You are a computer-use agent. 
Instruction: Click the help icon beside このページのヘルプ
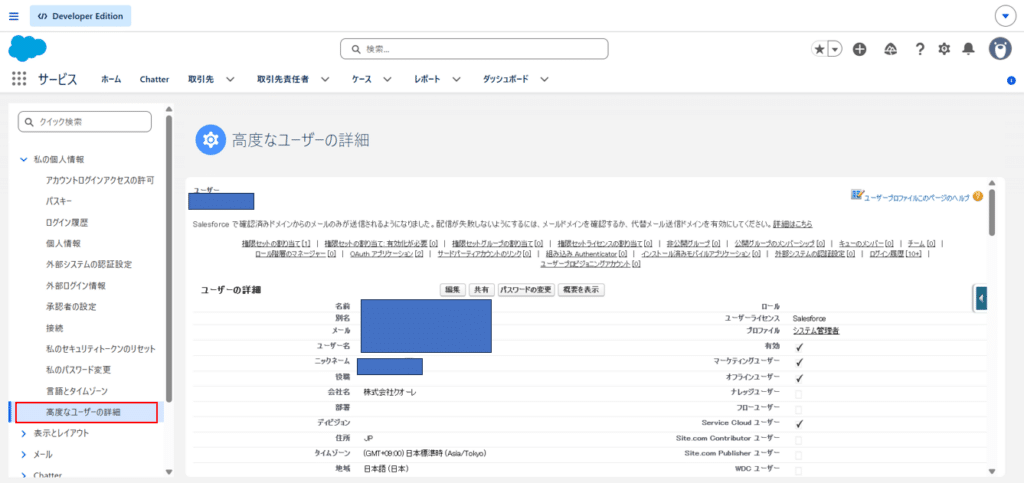coord(978,195)
